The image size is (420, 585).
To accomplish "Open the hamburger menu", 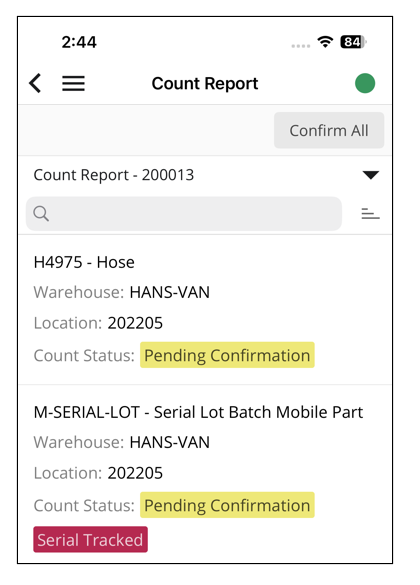I will tap(73, 83).
